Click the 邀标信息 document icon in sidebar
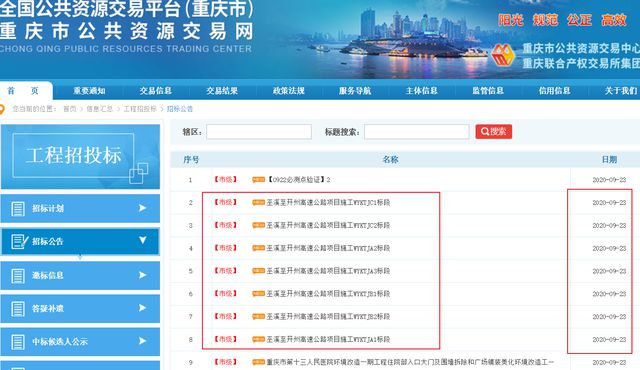This screenshot has height=370, width=640. tap(18, 276)
